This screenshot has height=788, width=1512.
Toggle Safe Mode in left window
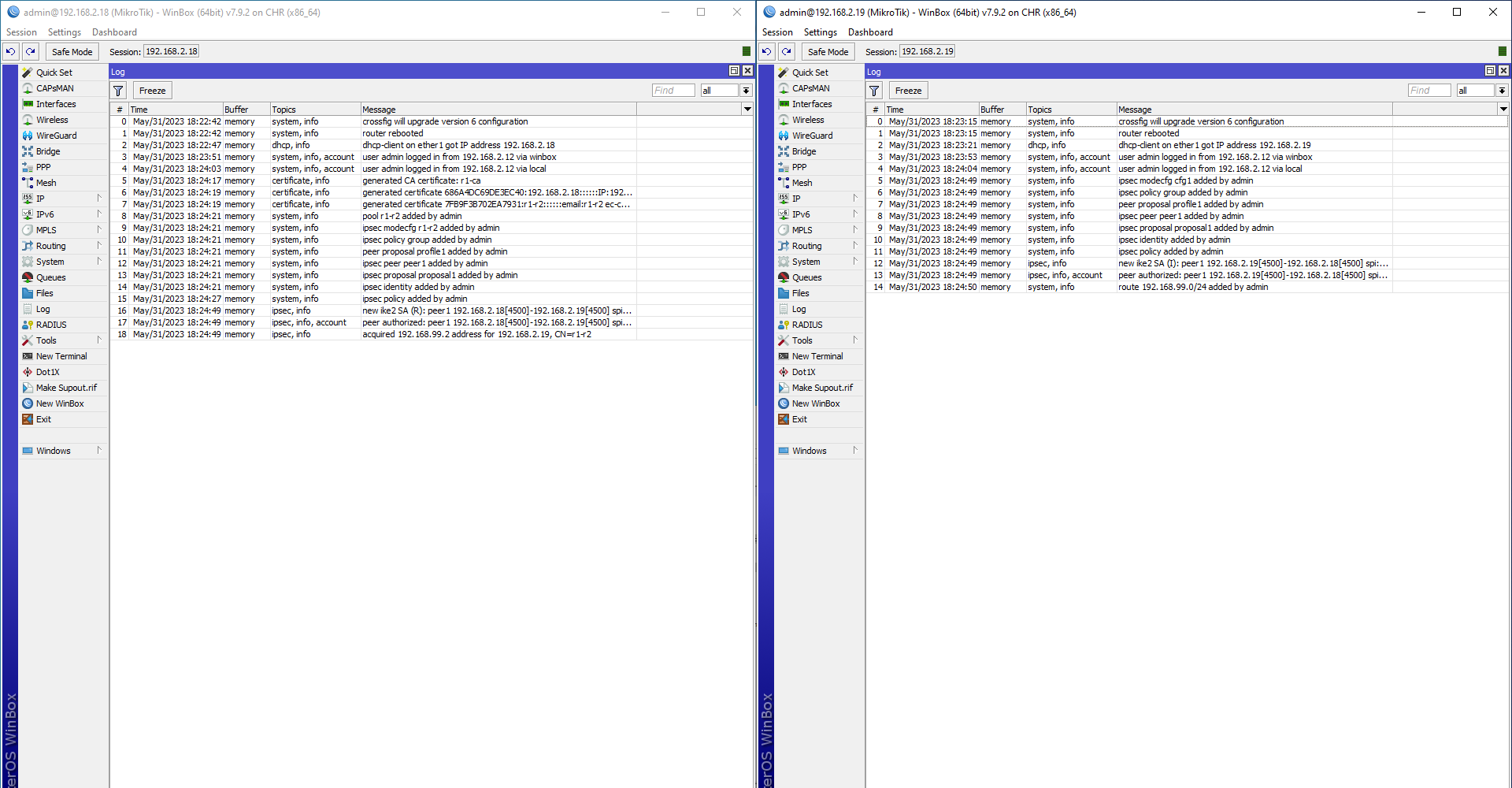coord(72,52)
